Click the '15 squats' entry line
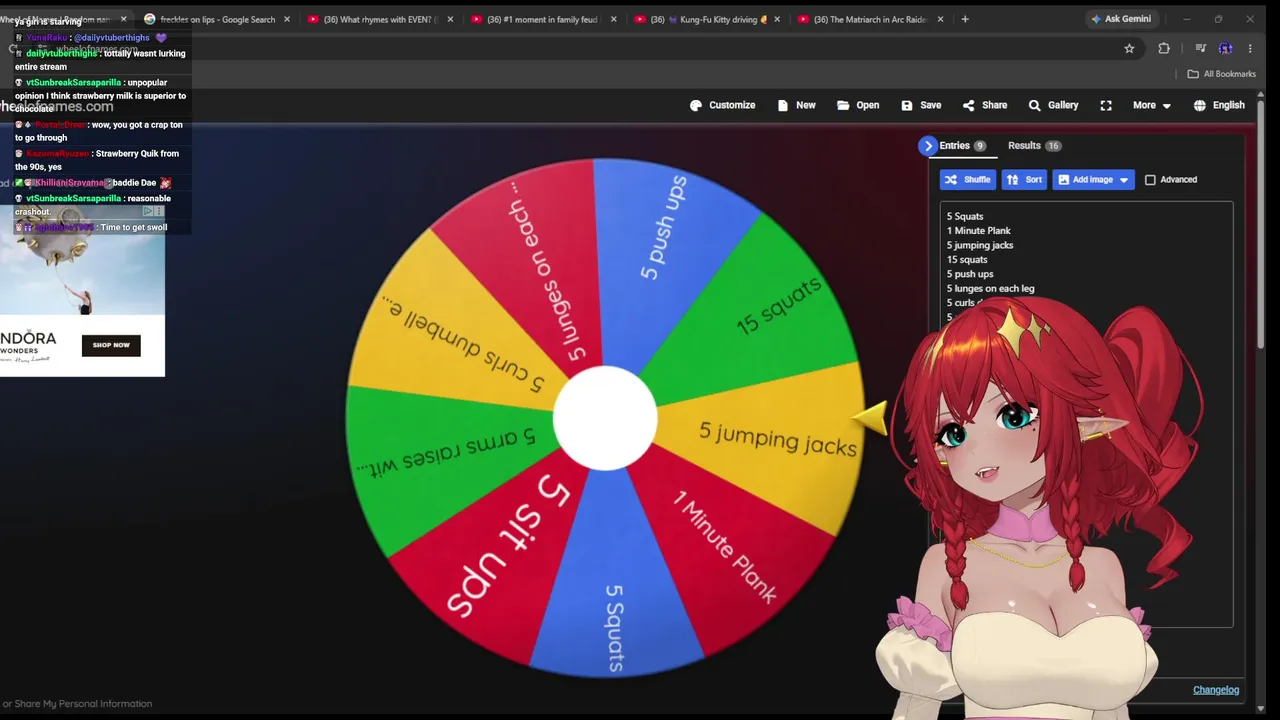1280x720 pixels. (x=967, y=260)
